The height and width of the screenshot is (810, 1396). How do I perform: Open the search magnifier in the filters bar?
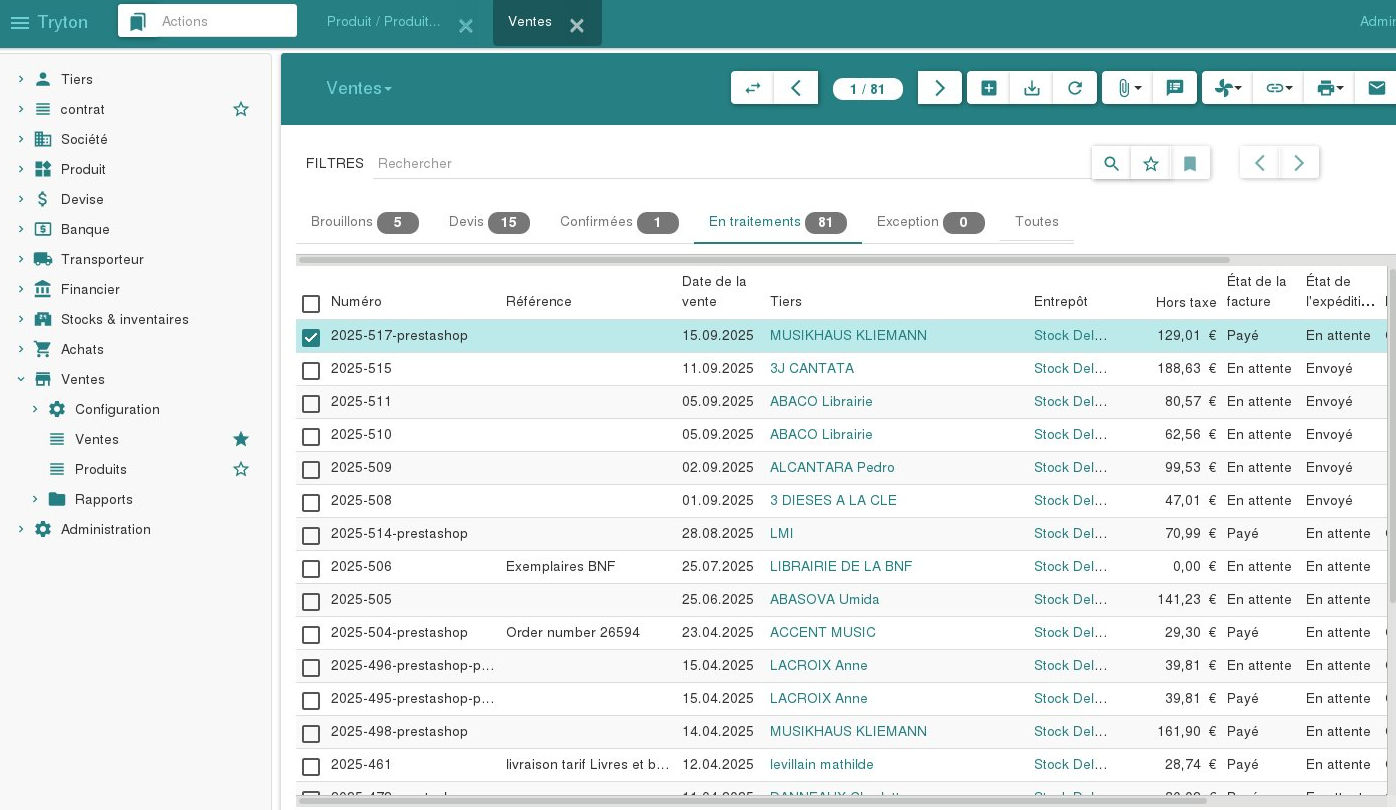[x=1110, y=162]
